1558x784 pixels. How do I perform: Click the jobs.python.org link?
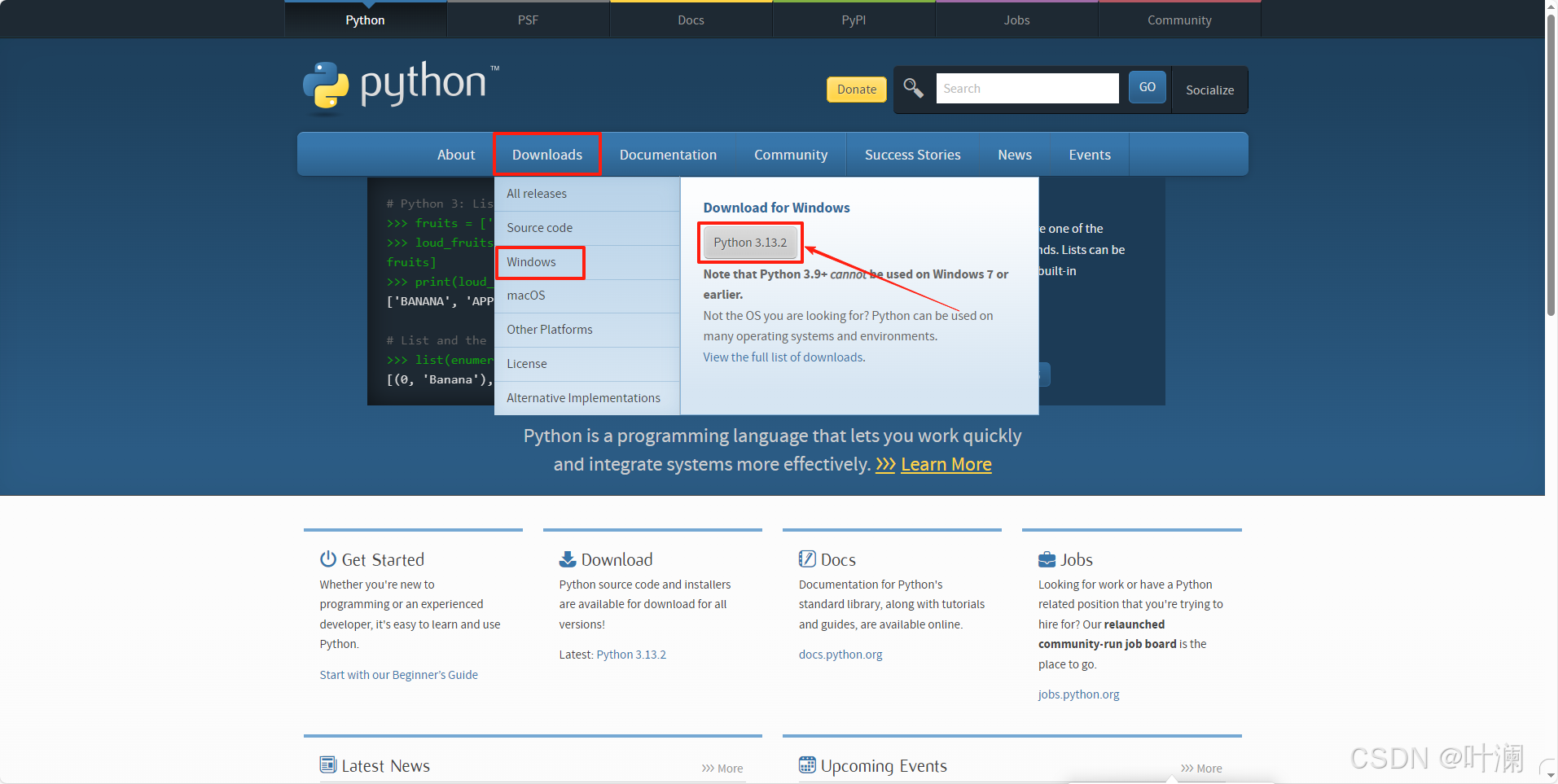[1078, 694]
